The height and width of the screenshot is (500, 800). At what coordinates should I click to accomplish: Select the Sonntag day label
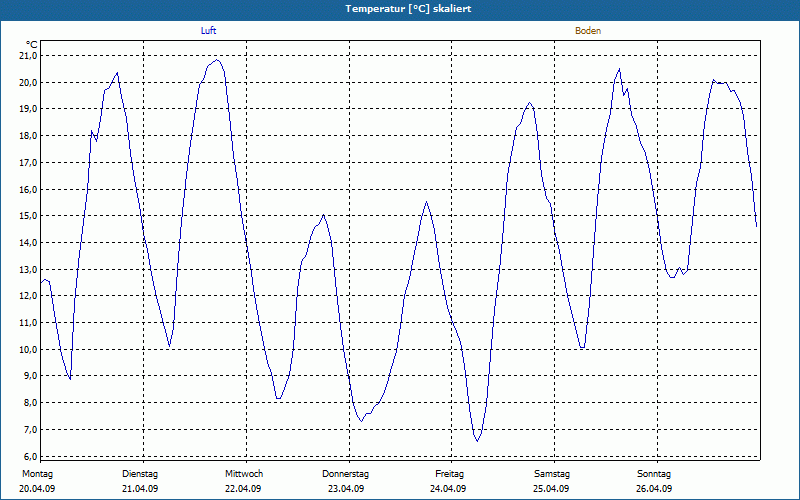(x=654, y=474)
